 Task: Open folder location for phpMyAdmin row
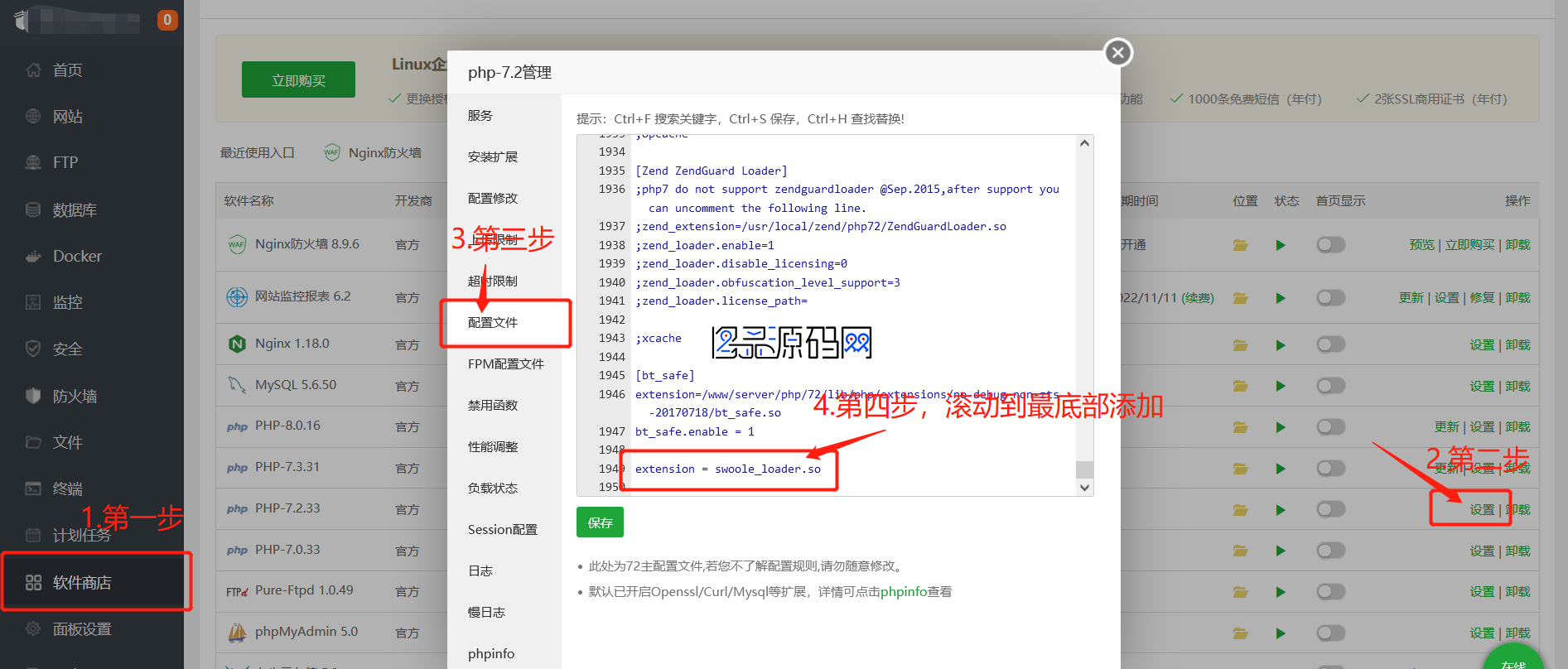[x=1240, y=633]
